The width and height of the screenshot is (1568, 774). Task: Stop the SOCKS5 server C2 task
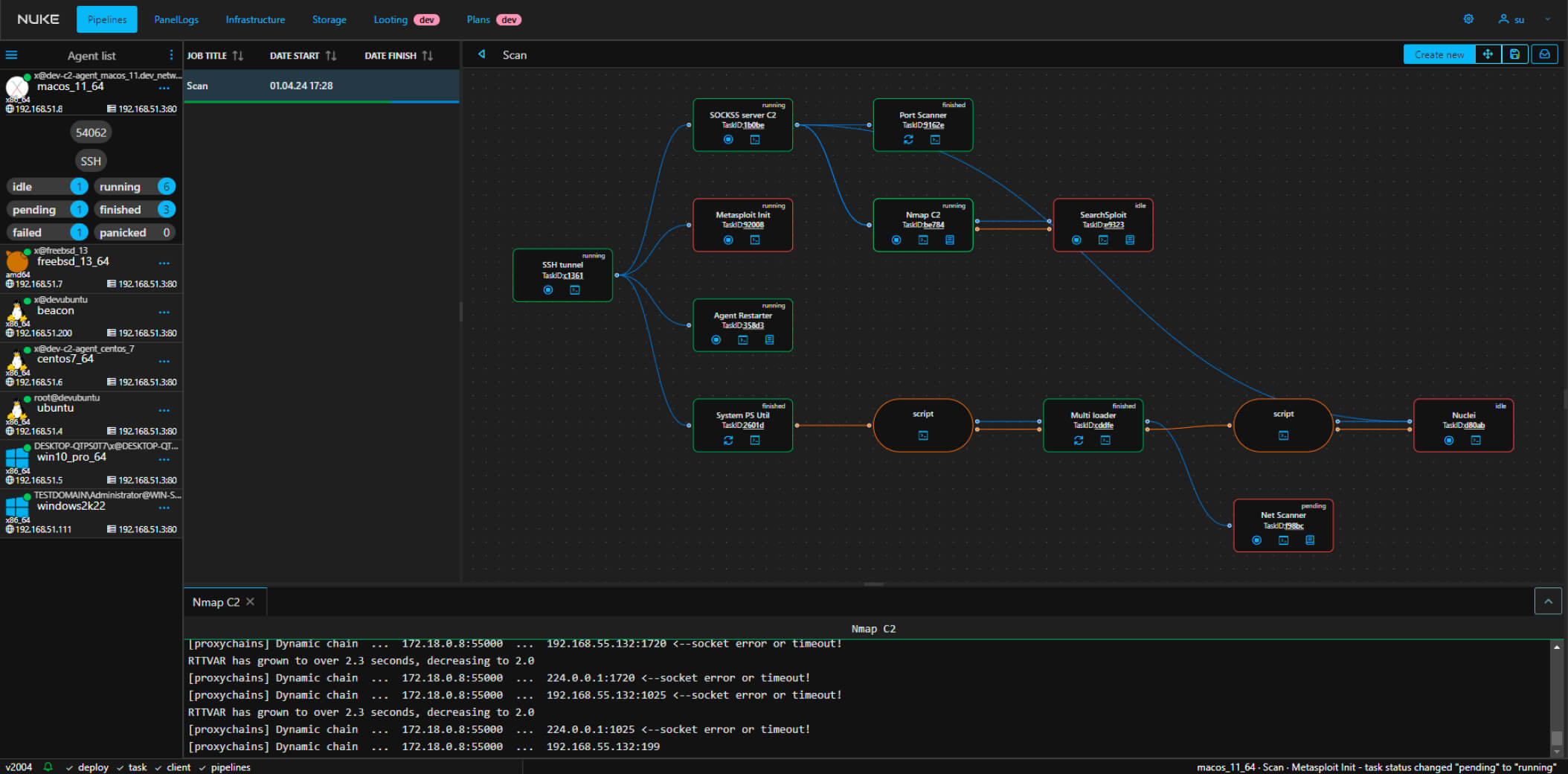[x=728, y=140]
